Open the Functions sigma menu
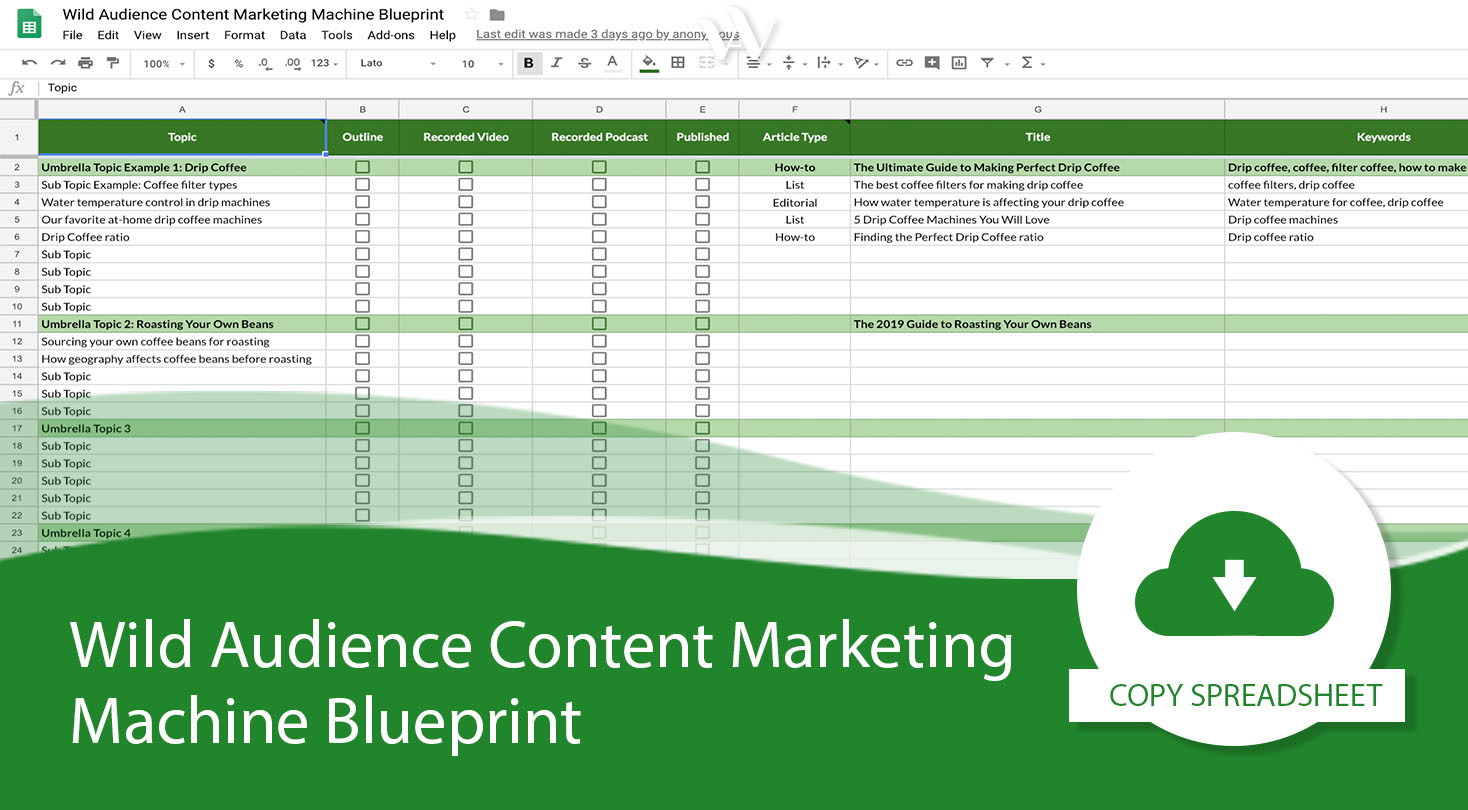The image size is (1468, 810). point(1032,63)
